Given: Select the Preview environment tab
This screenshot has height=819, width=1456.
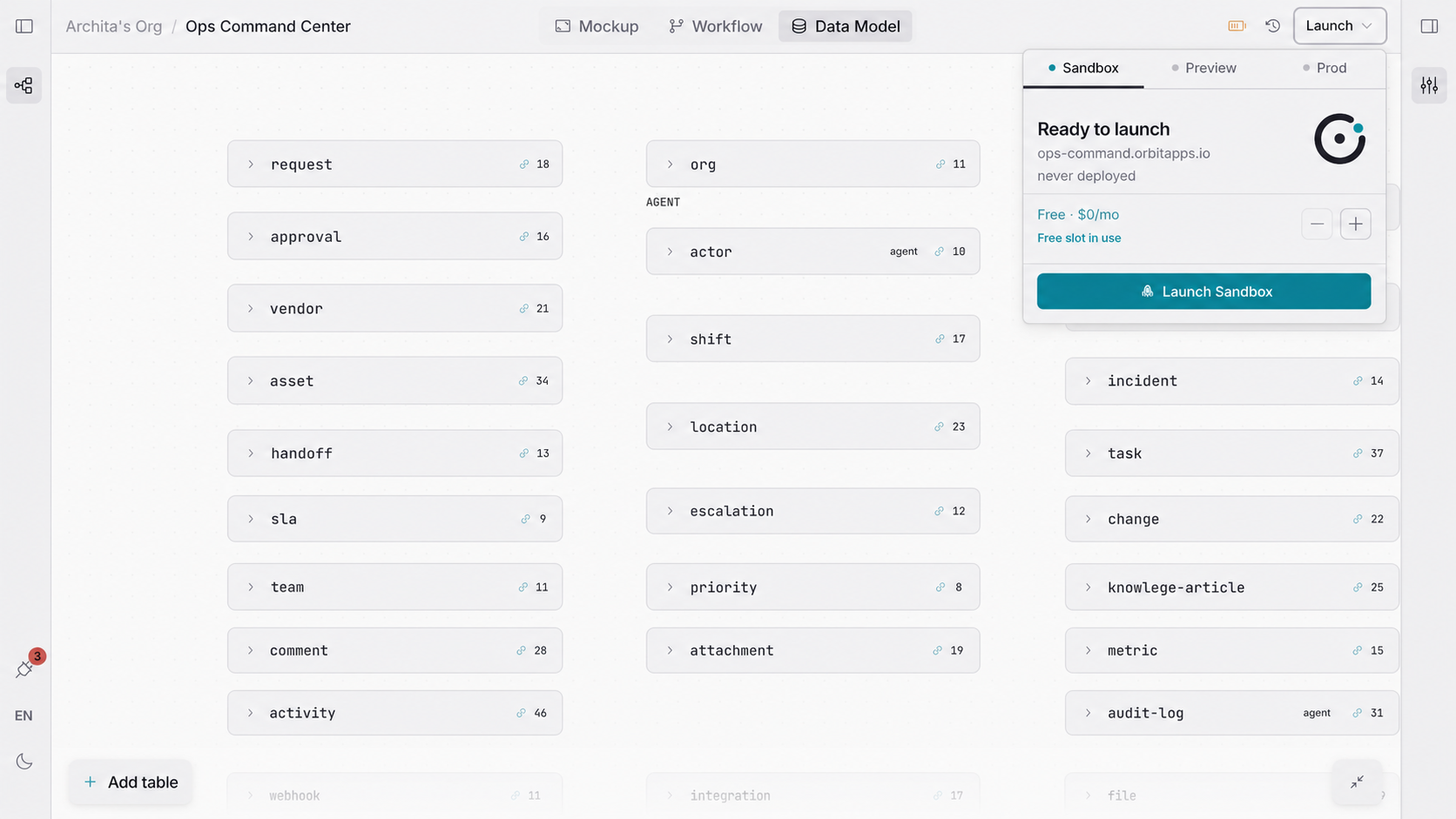Looking at the screenshot, I should (1203, 68).
